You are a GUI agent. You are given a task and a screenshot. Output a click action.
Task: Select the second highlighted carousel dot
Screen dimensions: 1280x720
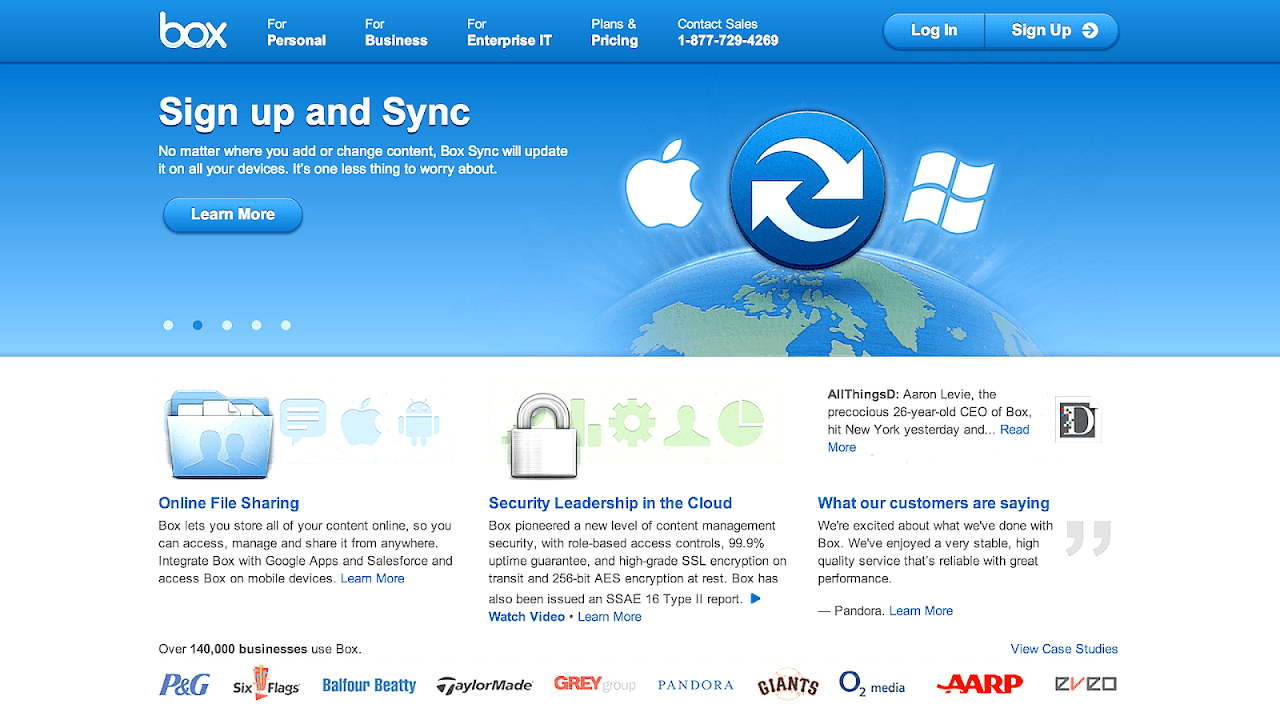pyautogui.click(x=198, y=325)
